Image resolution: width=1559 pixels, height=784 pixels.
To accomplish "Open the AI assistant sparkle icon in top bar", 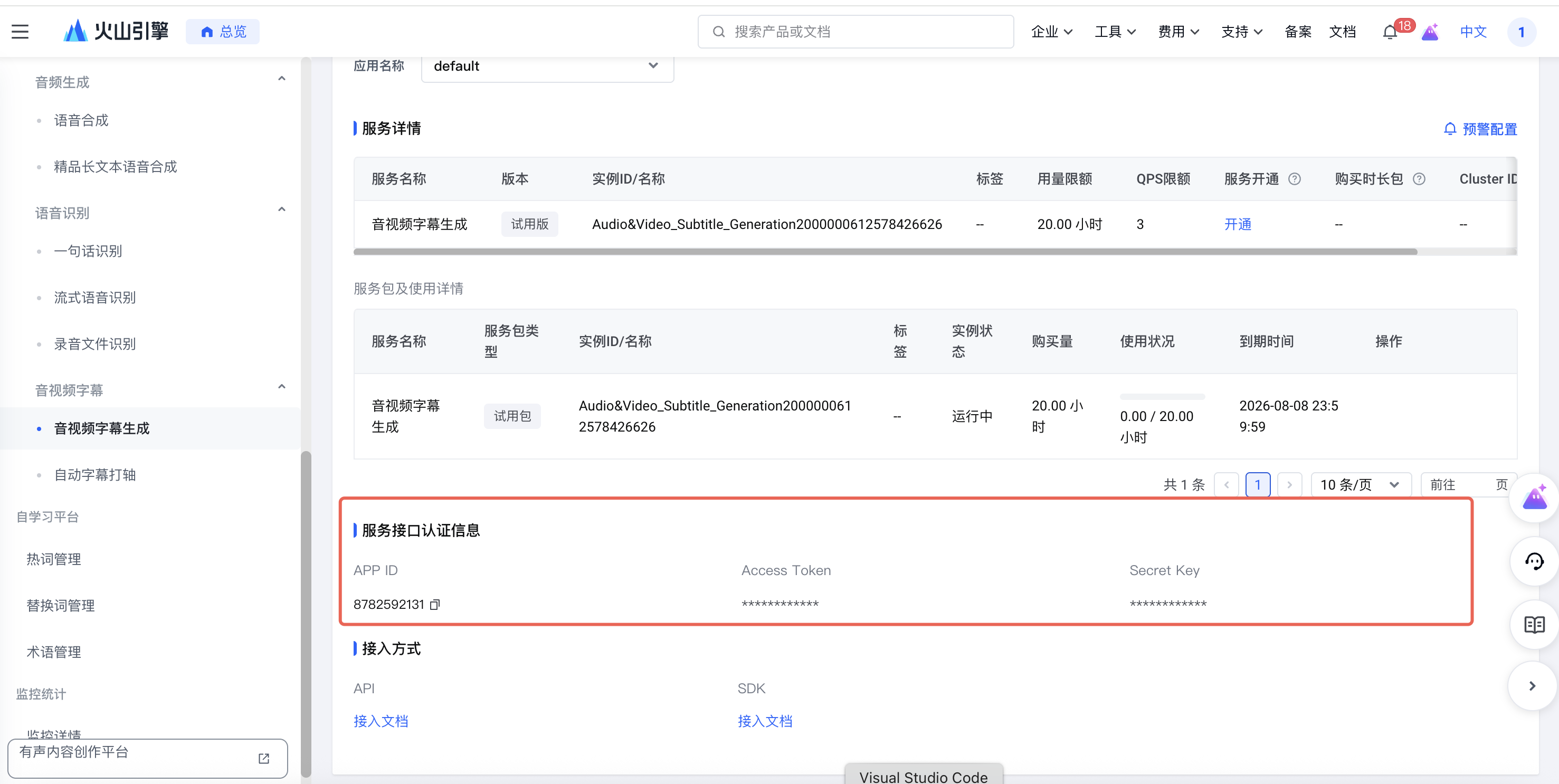I will click(x=1430, y=32).
